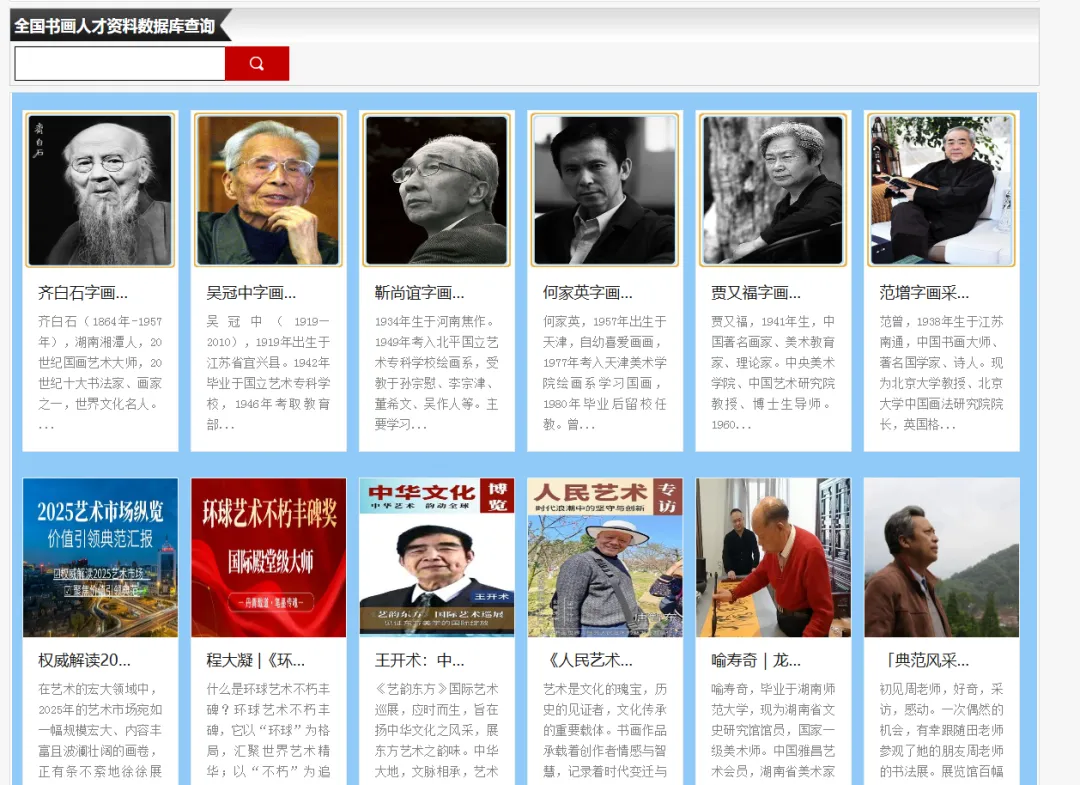Screen dimensions: 1080x785
Task: Open the 环球艺术不朽丰碑奖 red banner image
Action: (269, 557)
